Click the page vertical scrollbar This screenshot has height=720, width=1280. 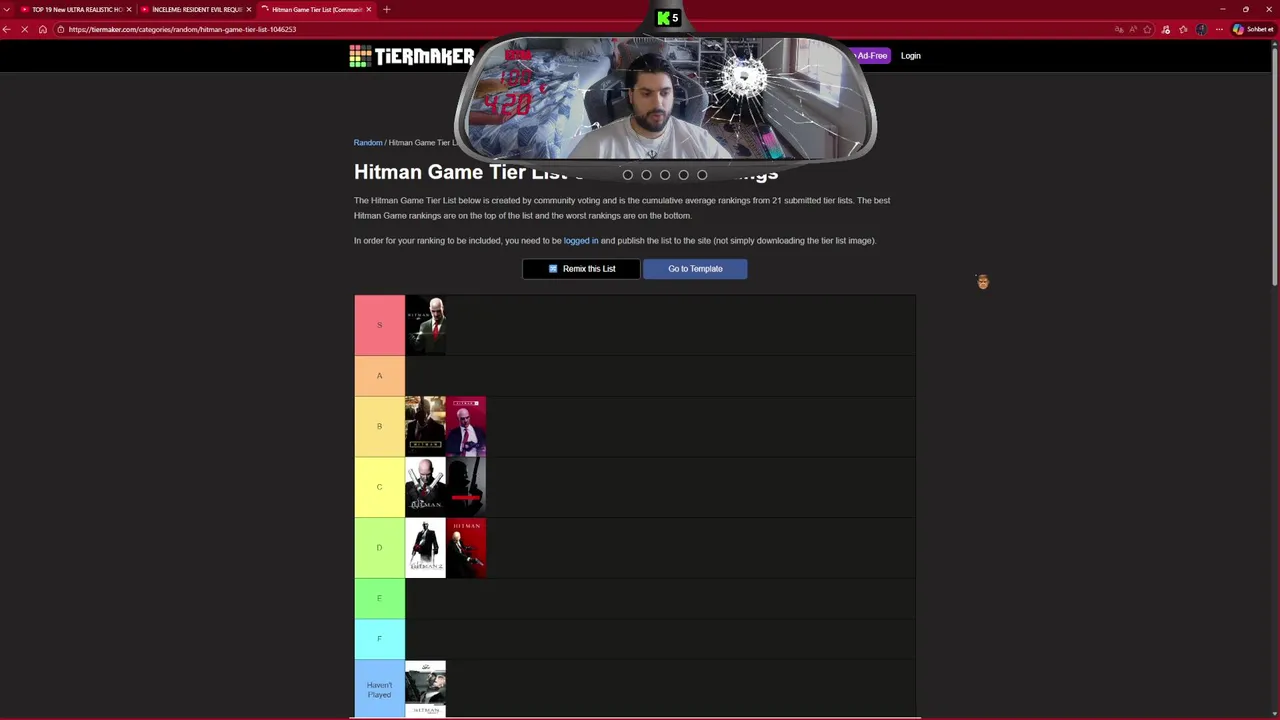[x=1274, y=165]
